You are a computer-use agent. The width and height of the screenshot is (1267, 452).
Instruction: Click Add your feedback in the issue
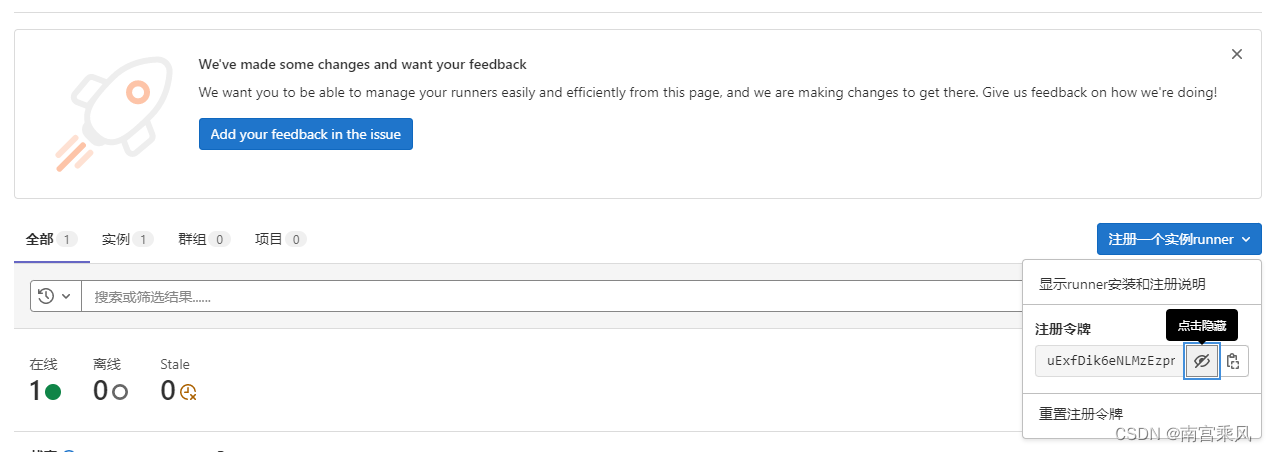tap(306, 134)
